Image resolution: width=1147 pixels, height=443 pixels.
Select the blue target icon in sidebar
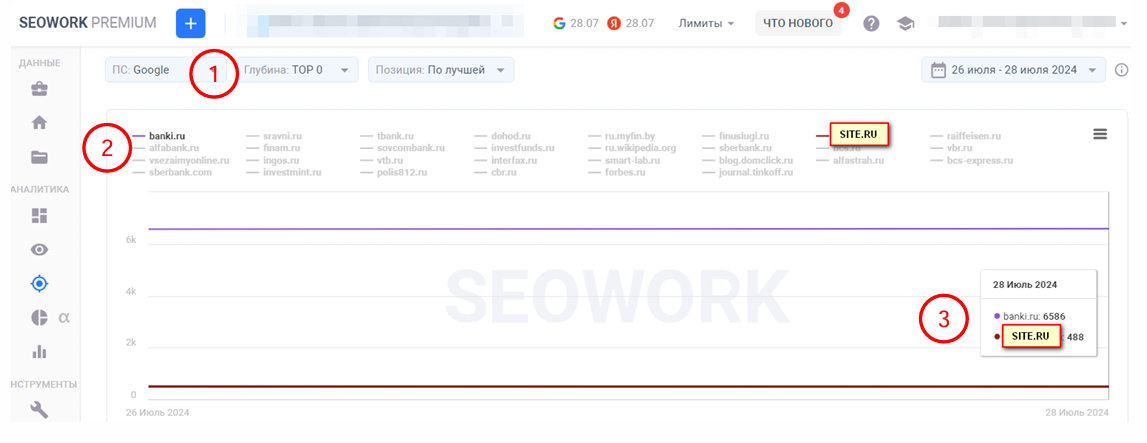pos(40,283)
